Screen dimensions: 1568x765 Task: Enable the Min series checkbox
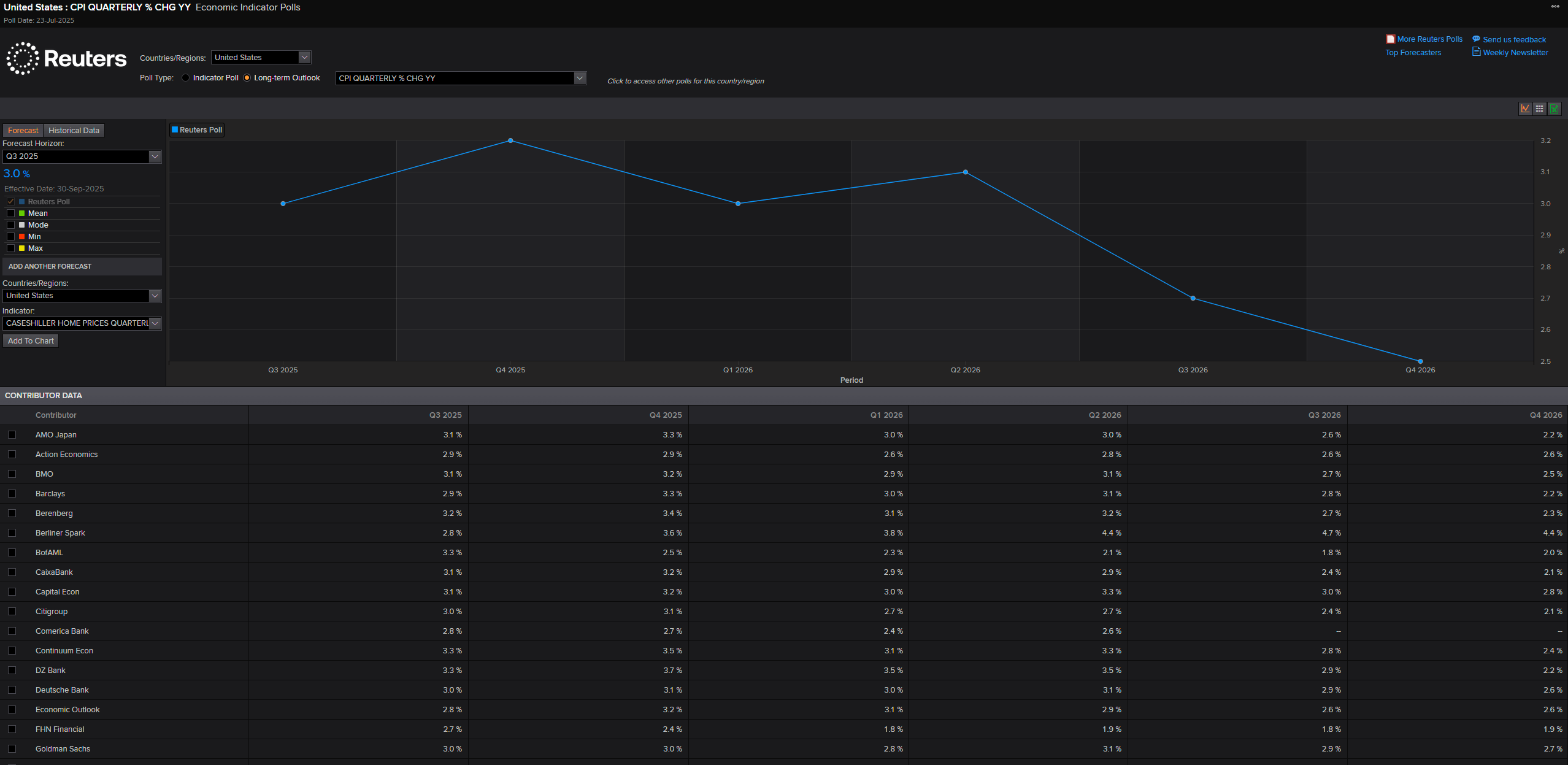(x=10, y=237)
